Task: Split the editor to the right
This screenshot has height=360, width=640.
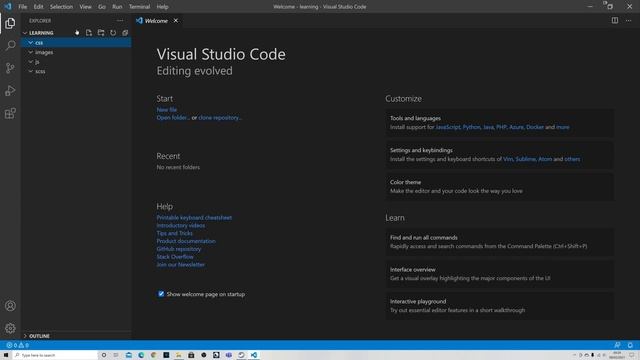Action: tap(615, 20)
